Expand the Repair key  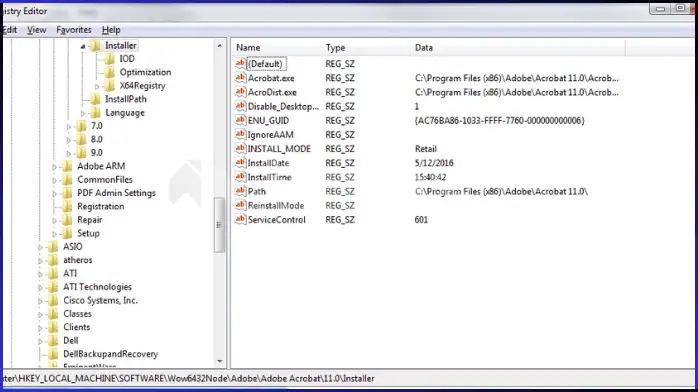[54, 221]
